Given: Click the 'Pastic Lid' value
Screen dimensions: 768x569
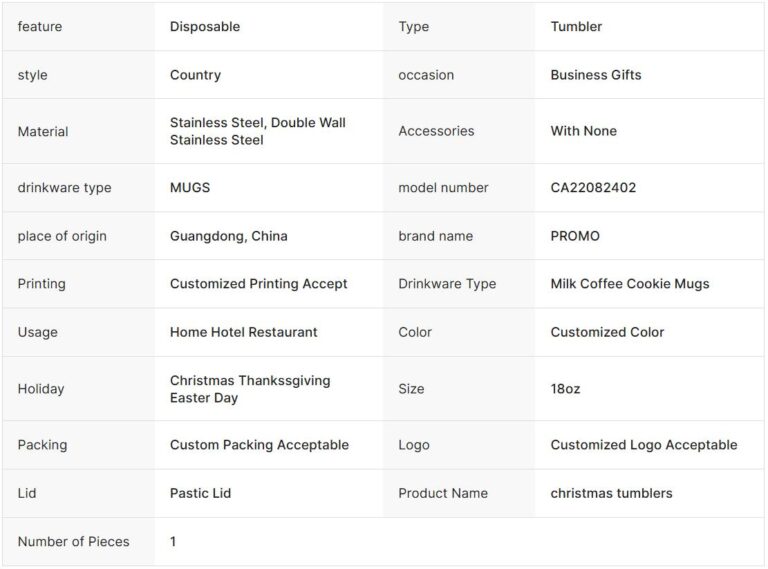Looking at the screenshot, I should pyautogui.click(x=203, y=493).
